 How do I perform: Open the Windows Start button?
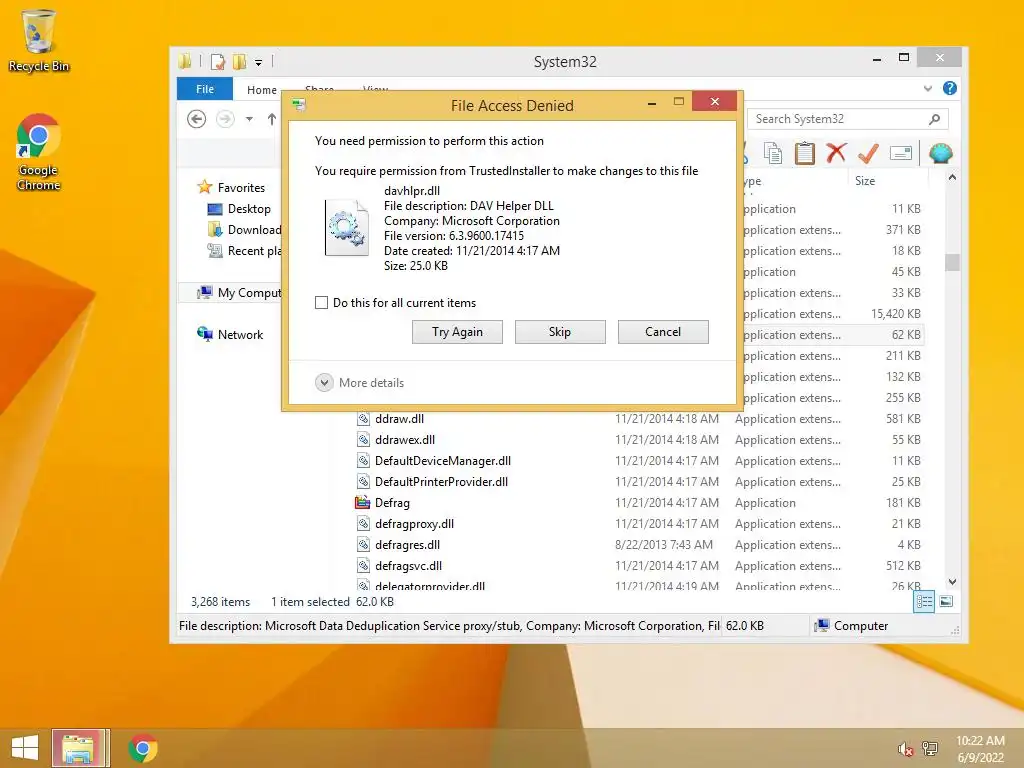pos(25,748)
